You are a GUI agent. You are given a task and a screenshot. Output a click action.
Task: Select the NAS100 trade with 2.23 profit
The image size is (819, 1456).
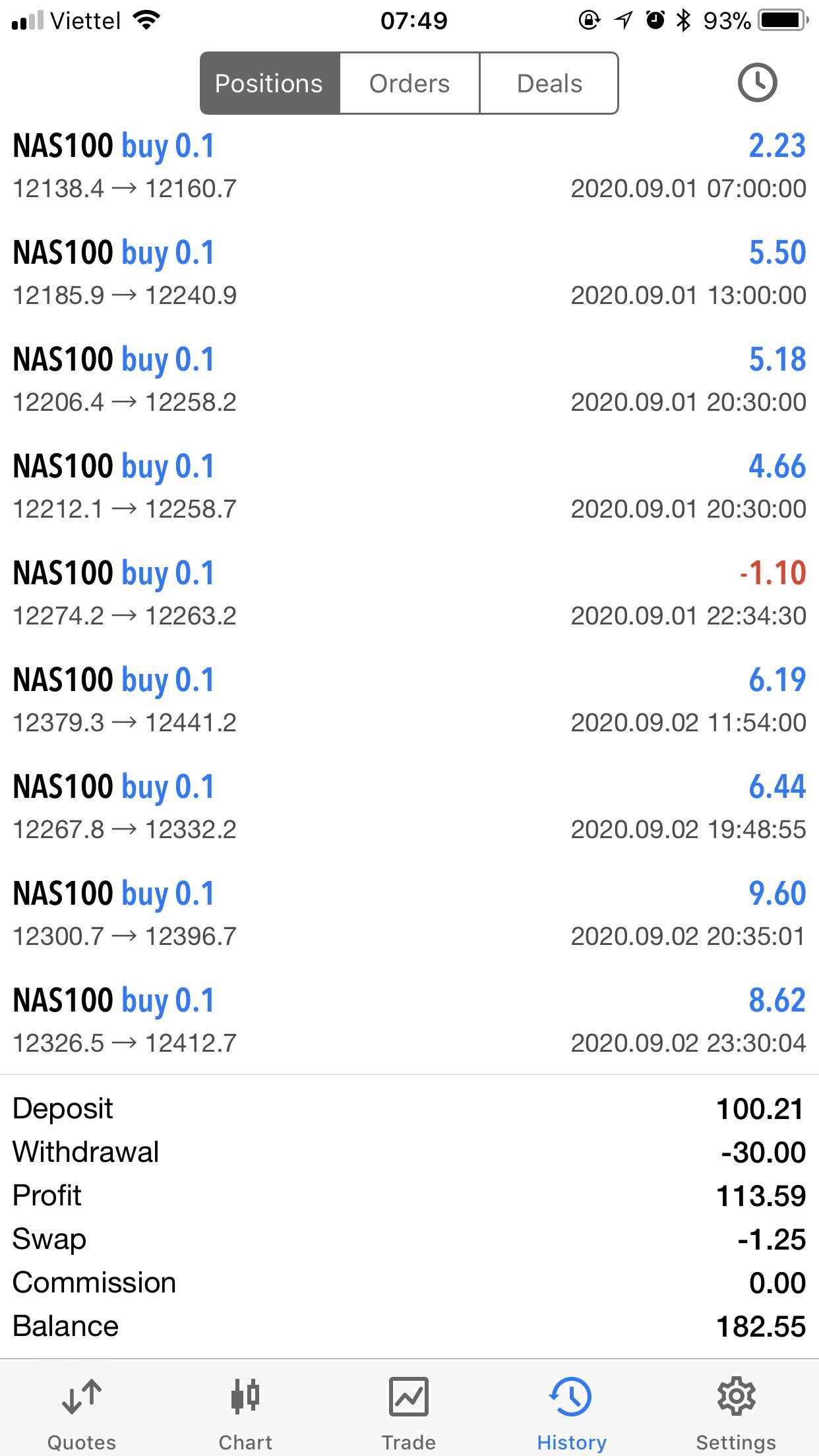coord(409,166)
